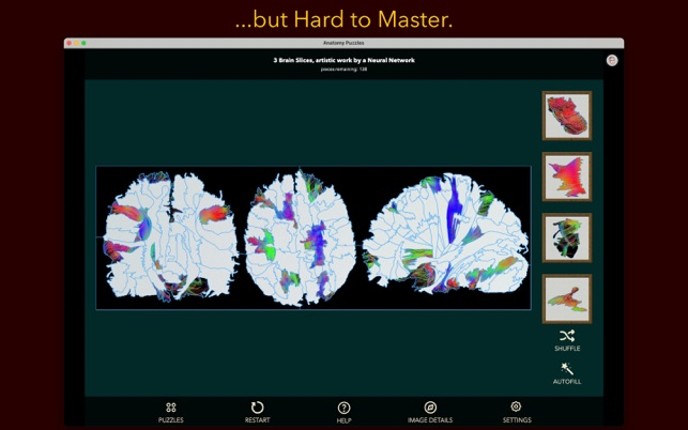This screenshot has height=430, width=688.
Task: Close the Anatomy Puzzles window
Action: pos(69,44)
